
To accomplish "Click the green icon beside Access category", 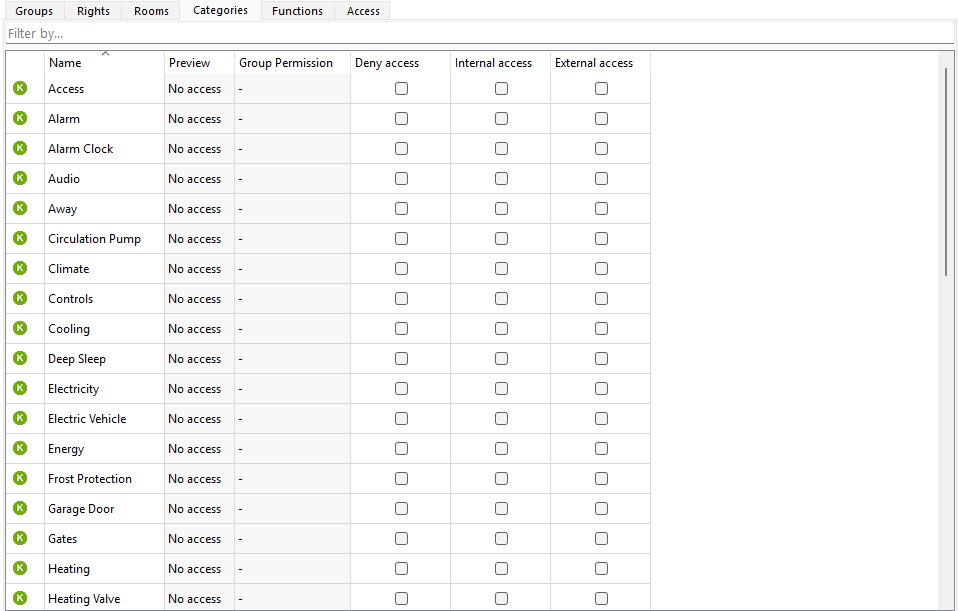I will (x=20, y=89).
